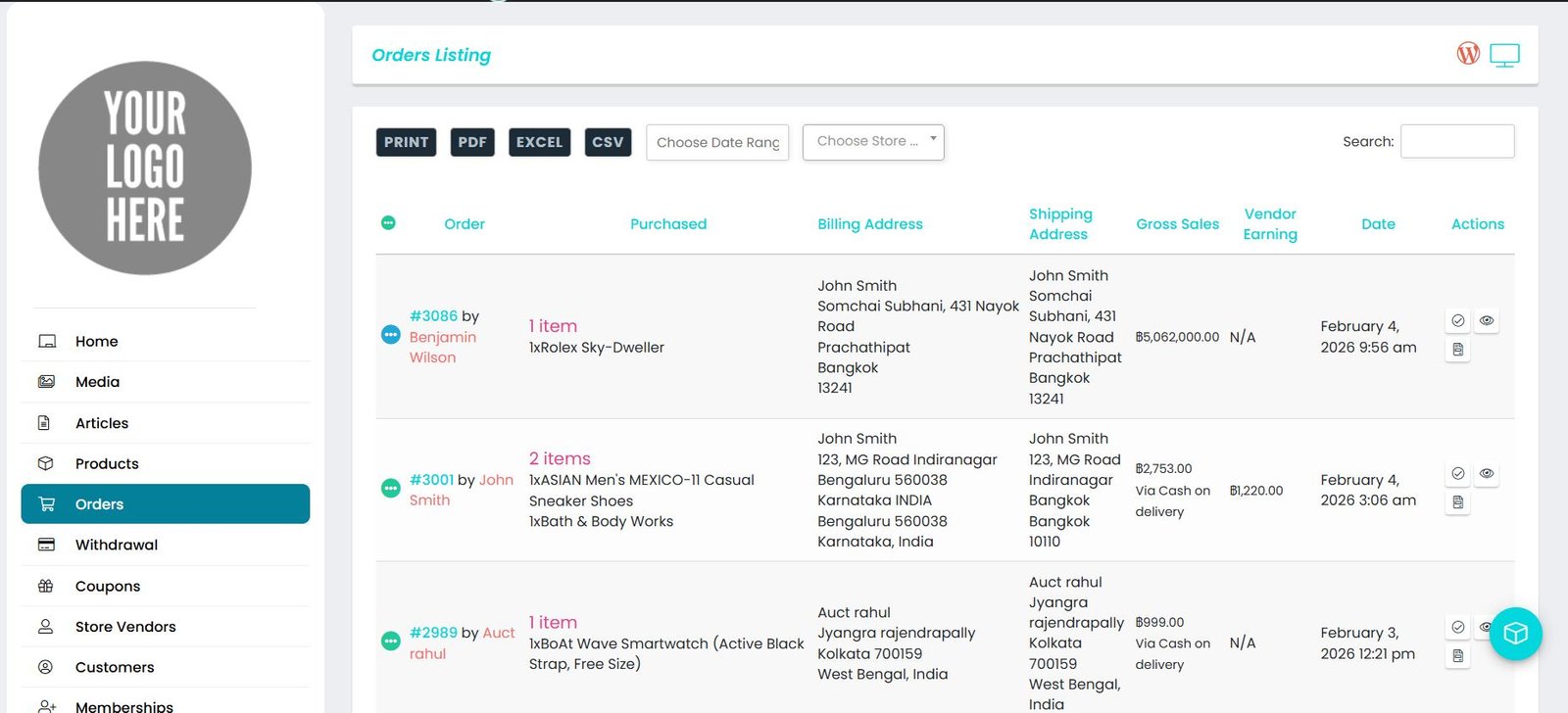Expand status indicator on order #3086 row
1568x713 pixels.
pos(390,335)
